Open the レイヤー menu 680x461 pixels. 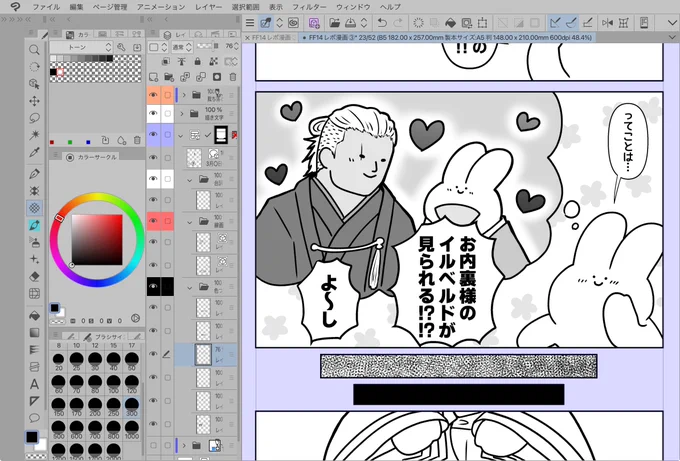(209, 7)
